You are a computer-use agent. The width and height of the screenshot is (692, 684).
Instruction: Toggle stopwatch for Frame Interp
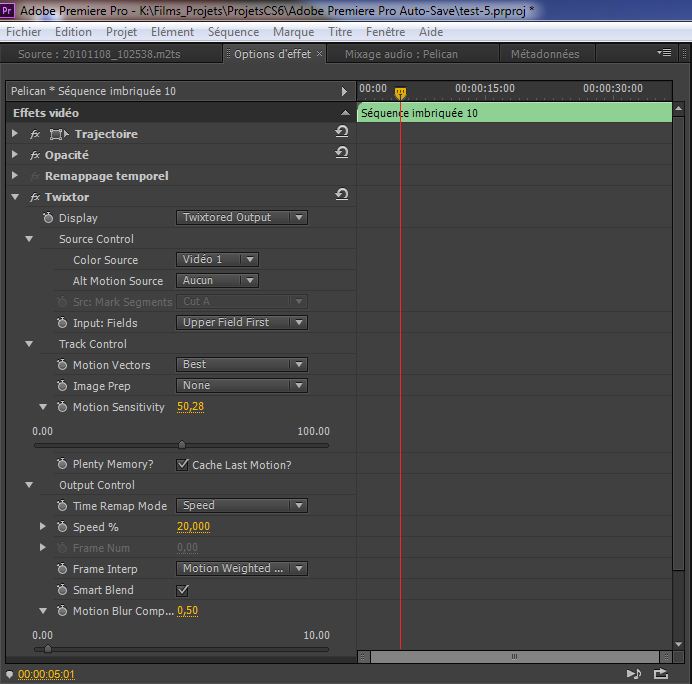62,569
